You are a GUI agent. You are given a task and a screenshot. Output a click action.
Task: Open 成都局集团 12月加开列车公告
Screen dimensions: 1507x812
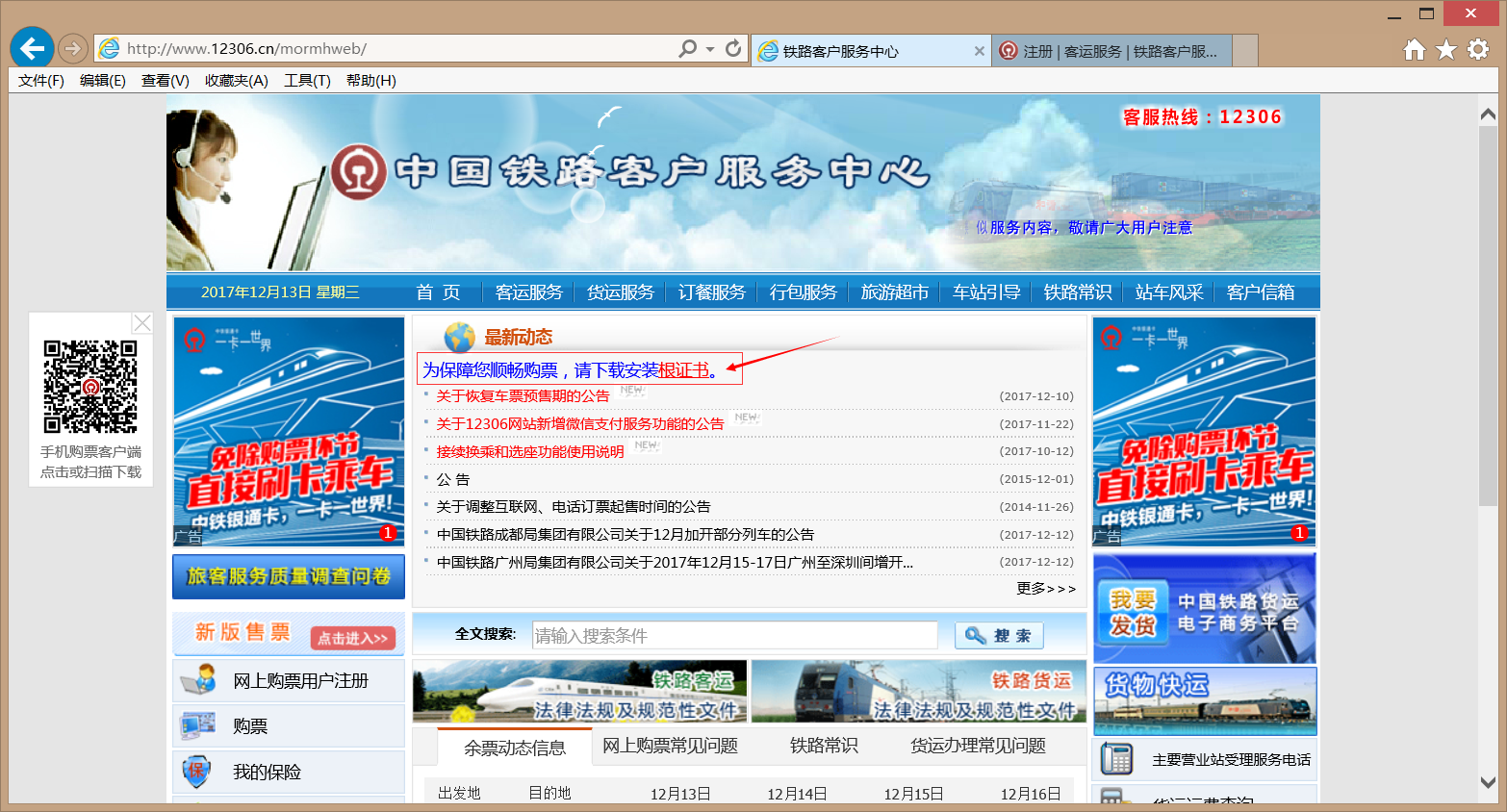click(x=626, y=535)
